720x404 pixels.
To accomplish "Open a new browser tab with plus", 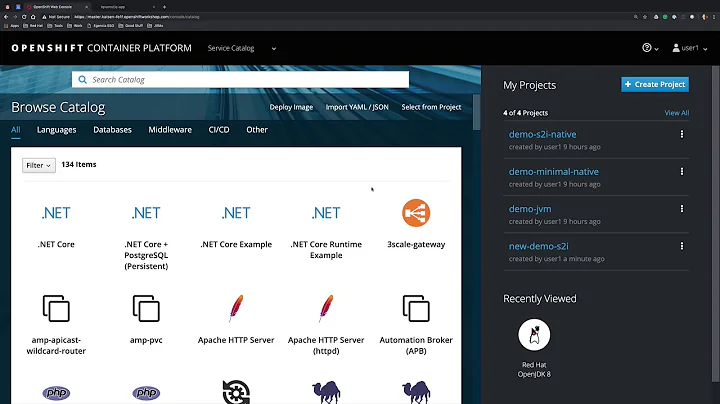I will click(164, 7).
